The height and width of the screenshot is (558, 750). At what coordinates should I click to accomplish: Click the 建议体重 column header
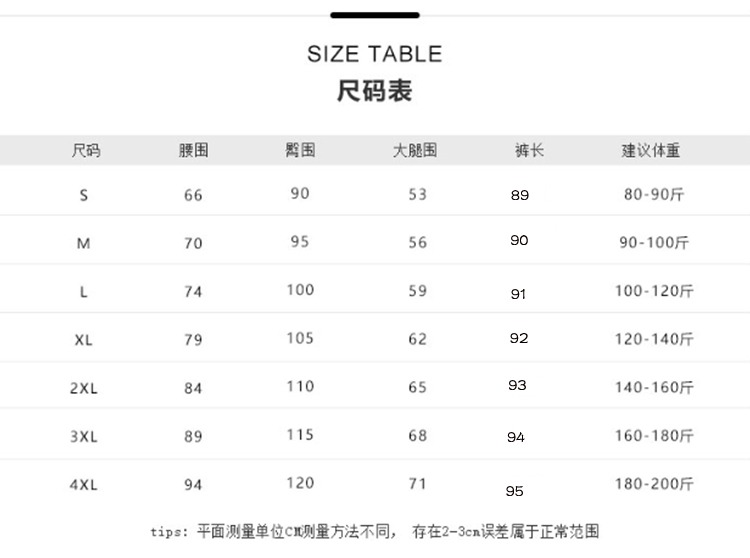[651, 150]
